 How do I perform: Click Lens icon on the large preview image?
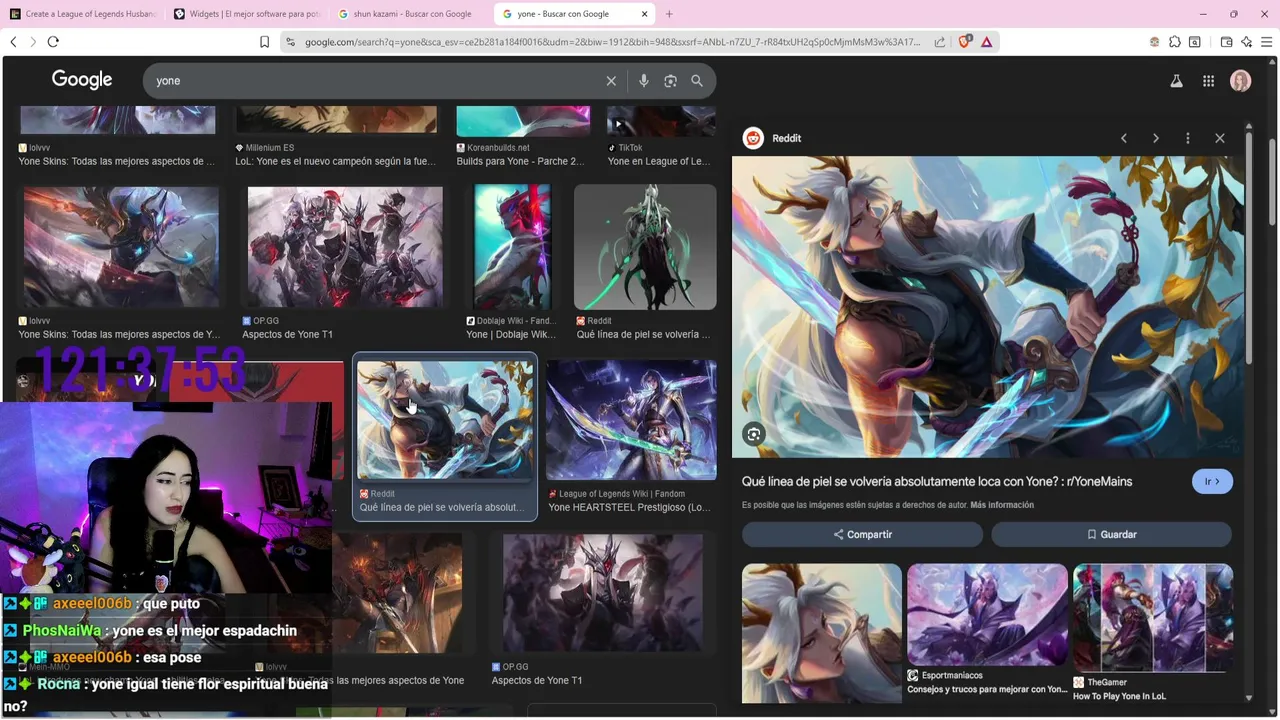754,433
